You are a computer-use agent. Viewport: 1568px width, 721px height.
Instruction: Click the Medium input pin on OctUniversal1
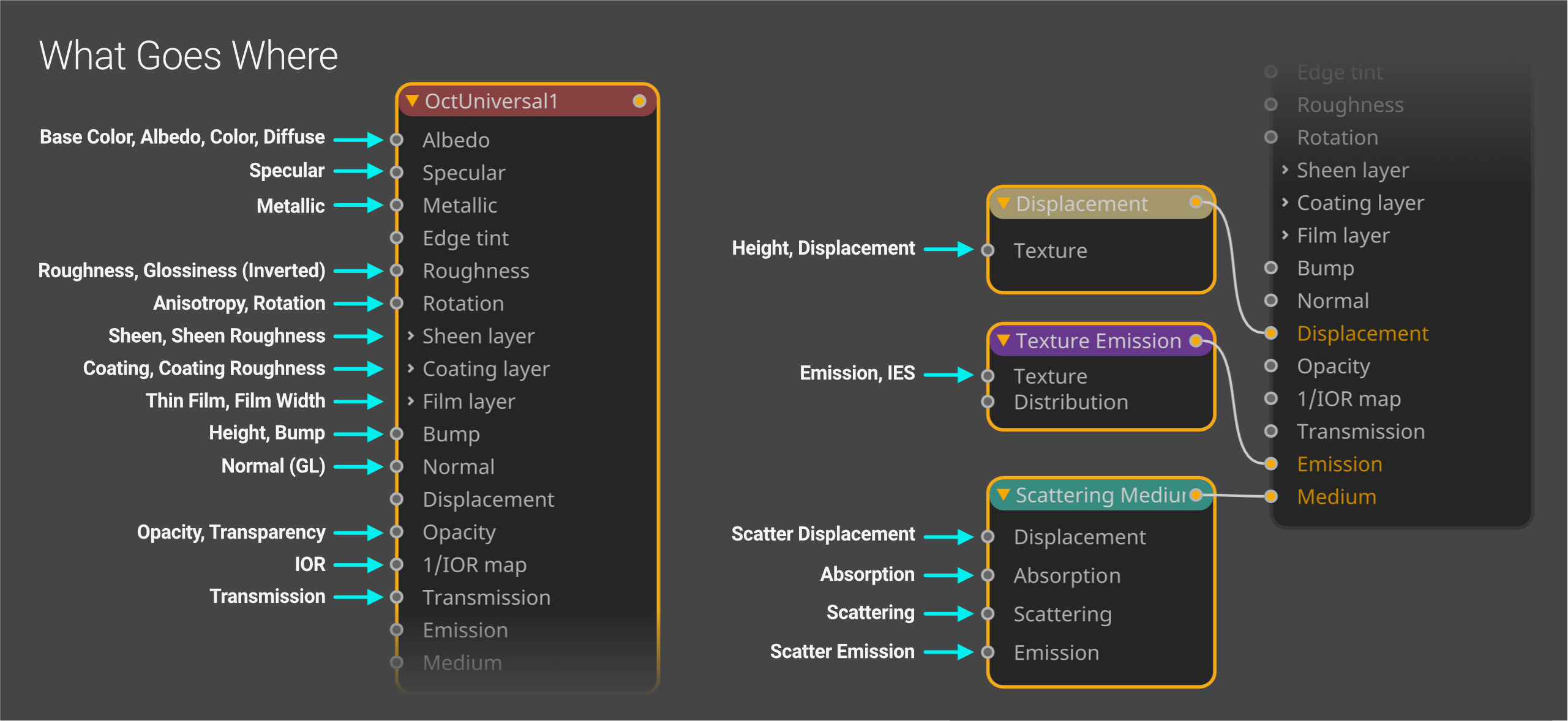tap(397, 662)
